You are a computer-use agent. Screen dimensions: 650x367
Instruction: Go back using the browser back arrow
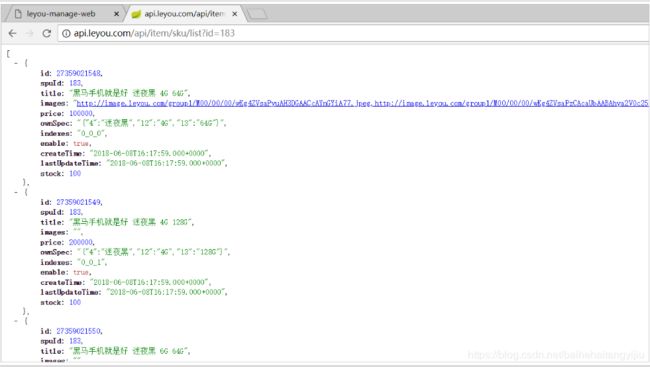pyautogui.click(x=12, y=34)
